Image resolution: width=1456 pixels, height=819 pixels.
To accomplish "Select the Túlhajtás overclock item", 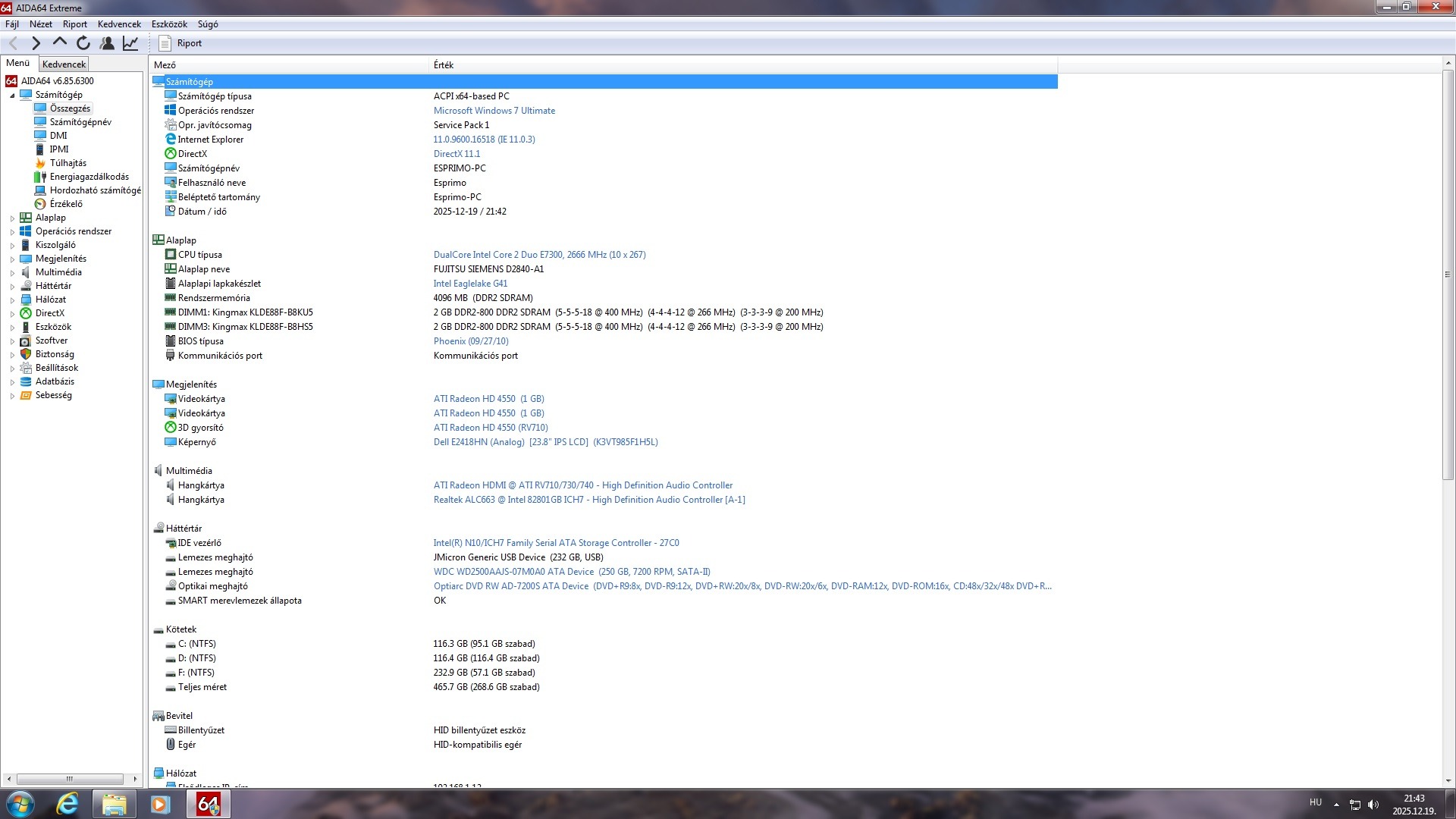I will 67,163.
